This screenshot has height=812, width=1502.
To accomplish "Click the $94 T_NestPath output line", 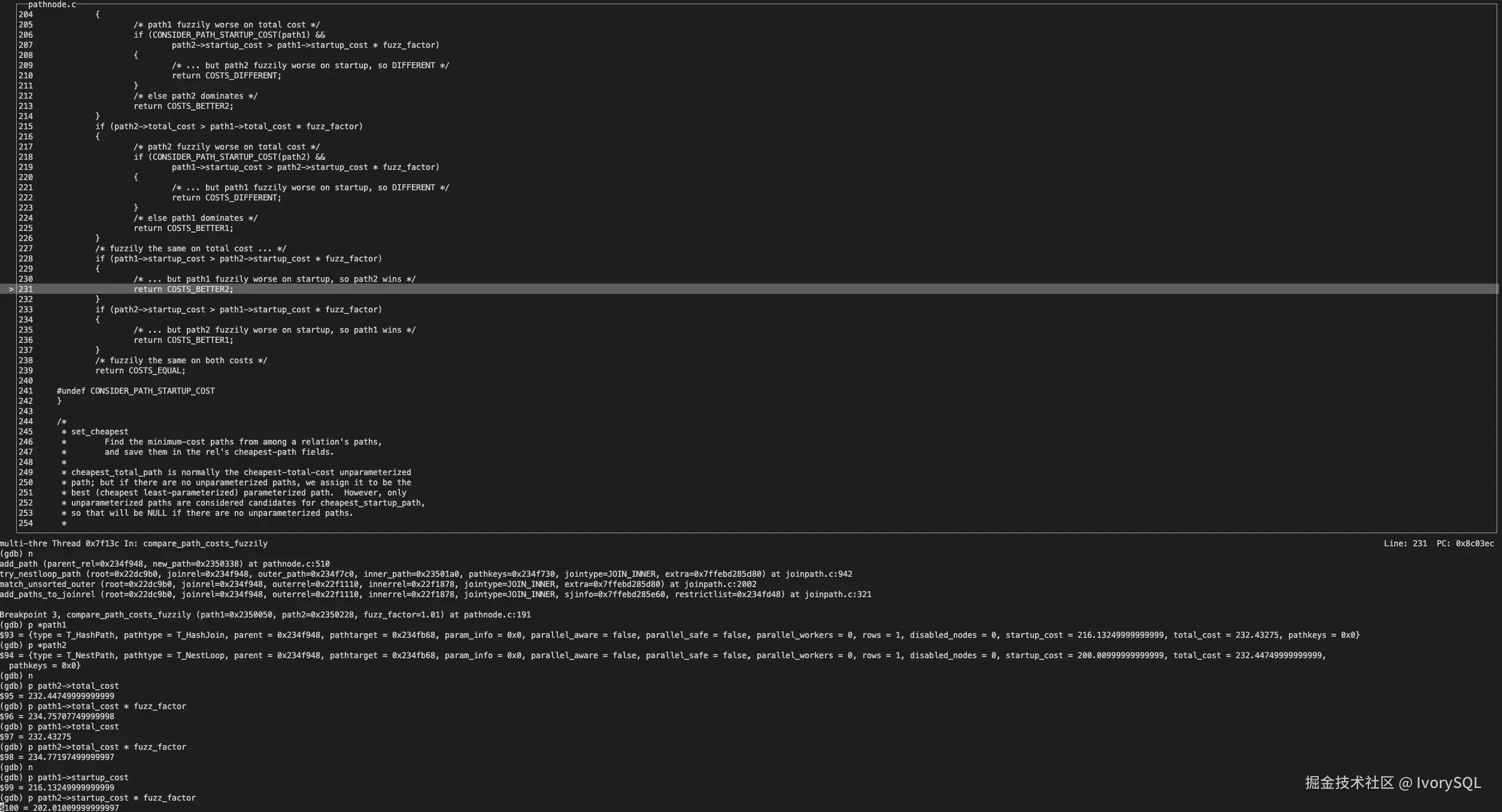I will point(659,656).
